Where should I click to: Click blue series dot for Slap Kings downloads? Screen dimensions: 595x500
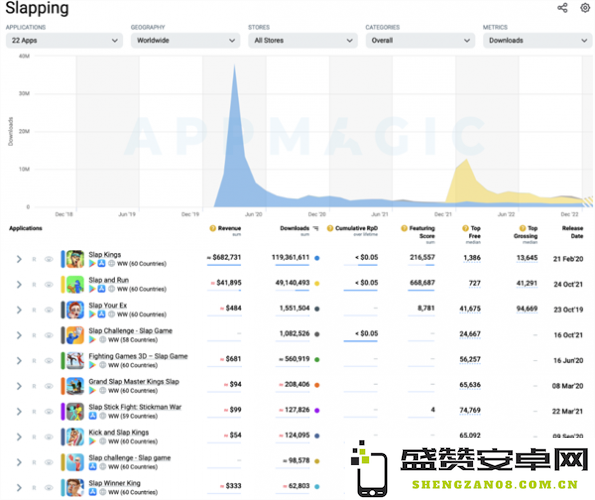[317, 258]
